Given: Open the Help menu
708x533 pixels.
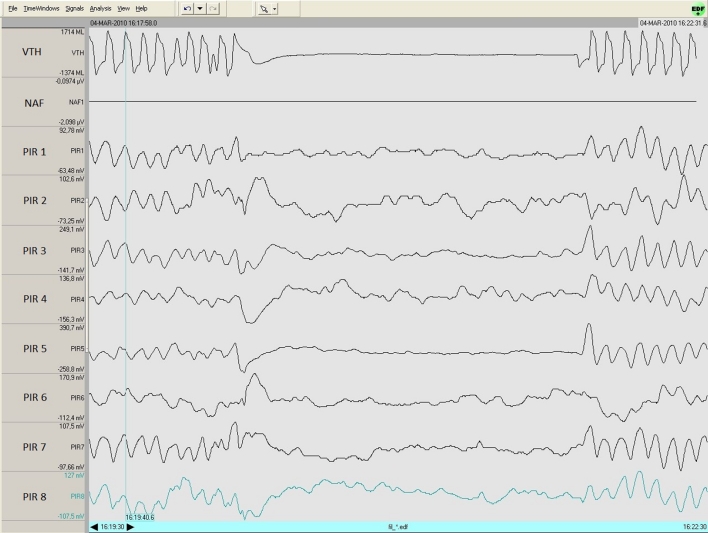Looking at the screenshot, I should click(x=141, y=8).
